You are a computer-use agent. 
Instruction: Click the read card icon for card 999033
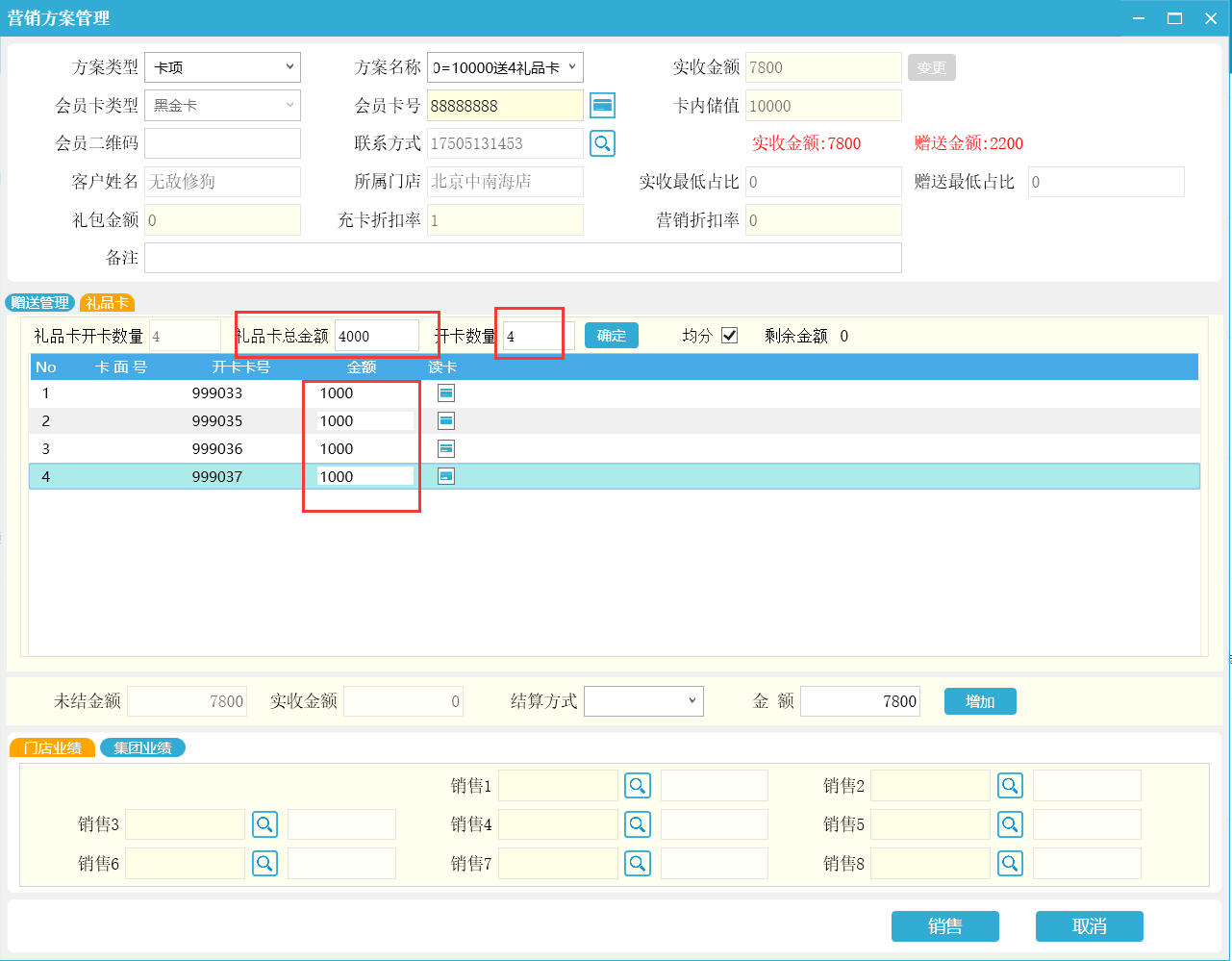(x=446, y=392)
